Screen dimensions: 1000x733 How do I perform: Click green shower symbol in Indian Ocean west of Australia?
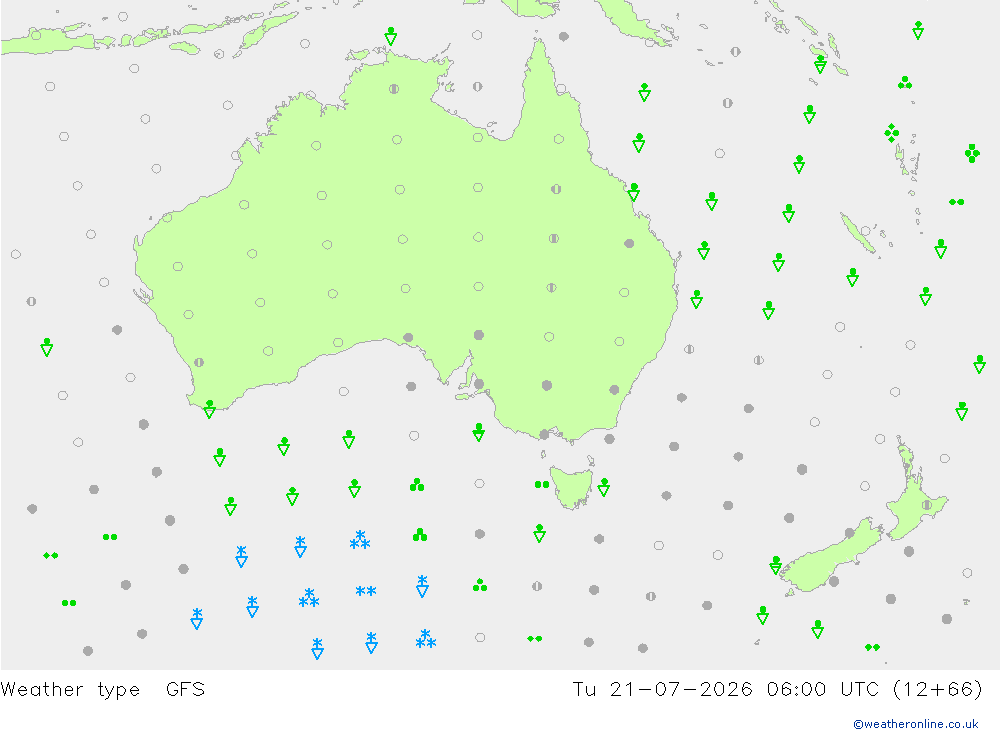coord(47,348)
